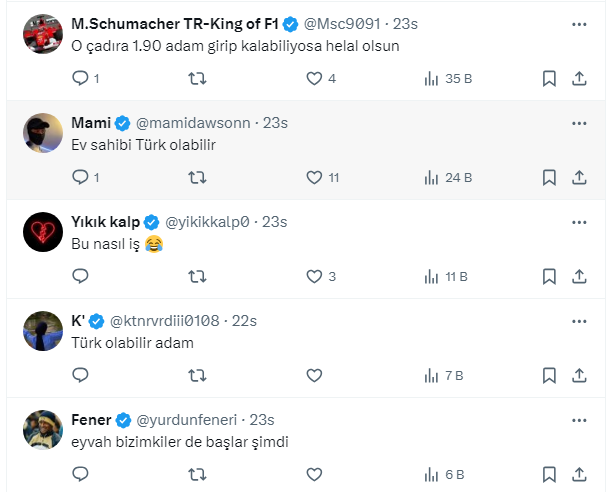Viewport: 606px width, 492px height.
Task: Like the Mami tweet "Ev sahibi Türk olabilir"
Action: [314, 177]
